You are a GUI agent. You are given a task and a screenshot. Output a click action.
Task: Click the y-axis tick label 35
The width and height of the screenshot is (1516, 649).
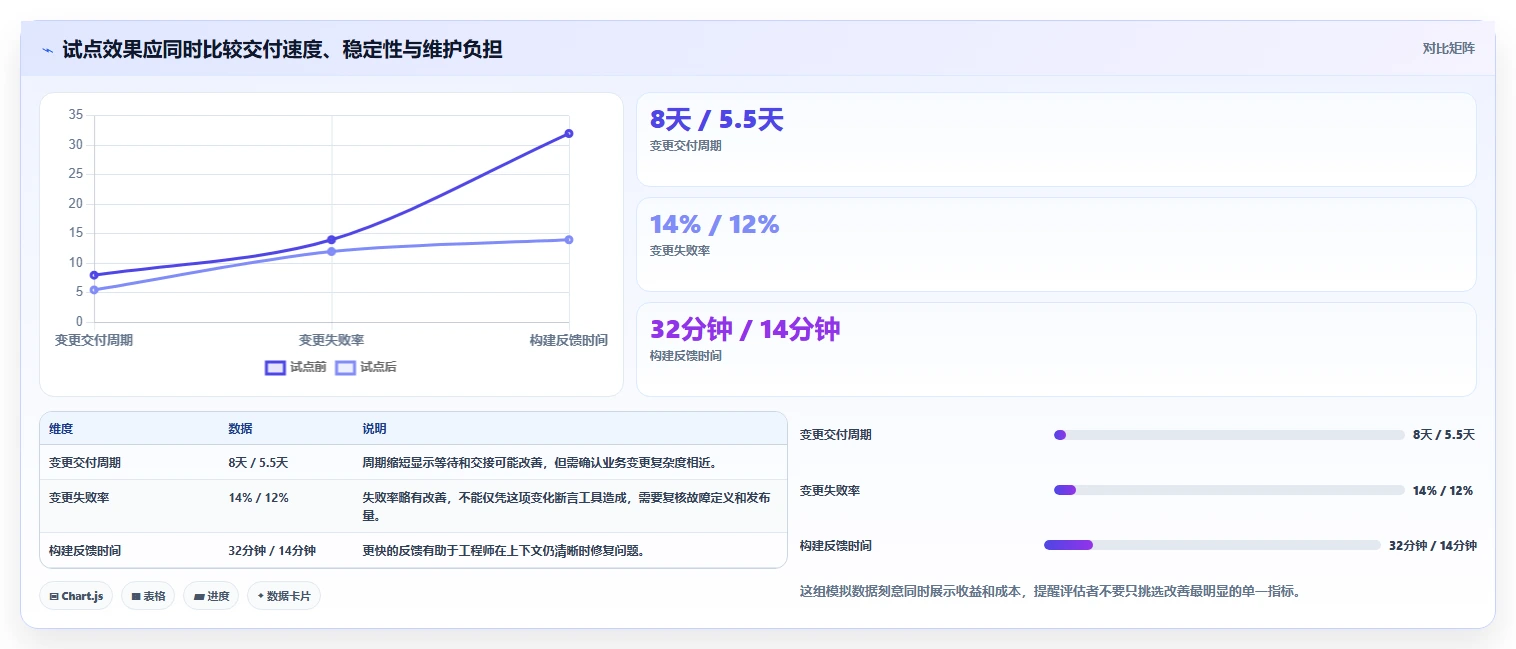tap(76, 115)
